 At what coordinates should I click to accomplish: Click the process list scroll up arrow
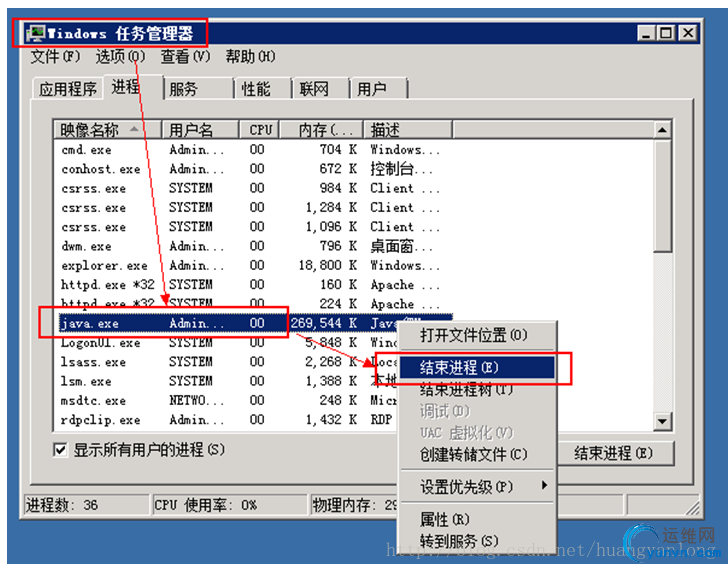point(663,130)
